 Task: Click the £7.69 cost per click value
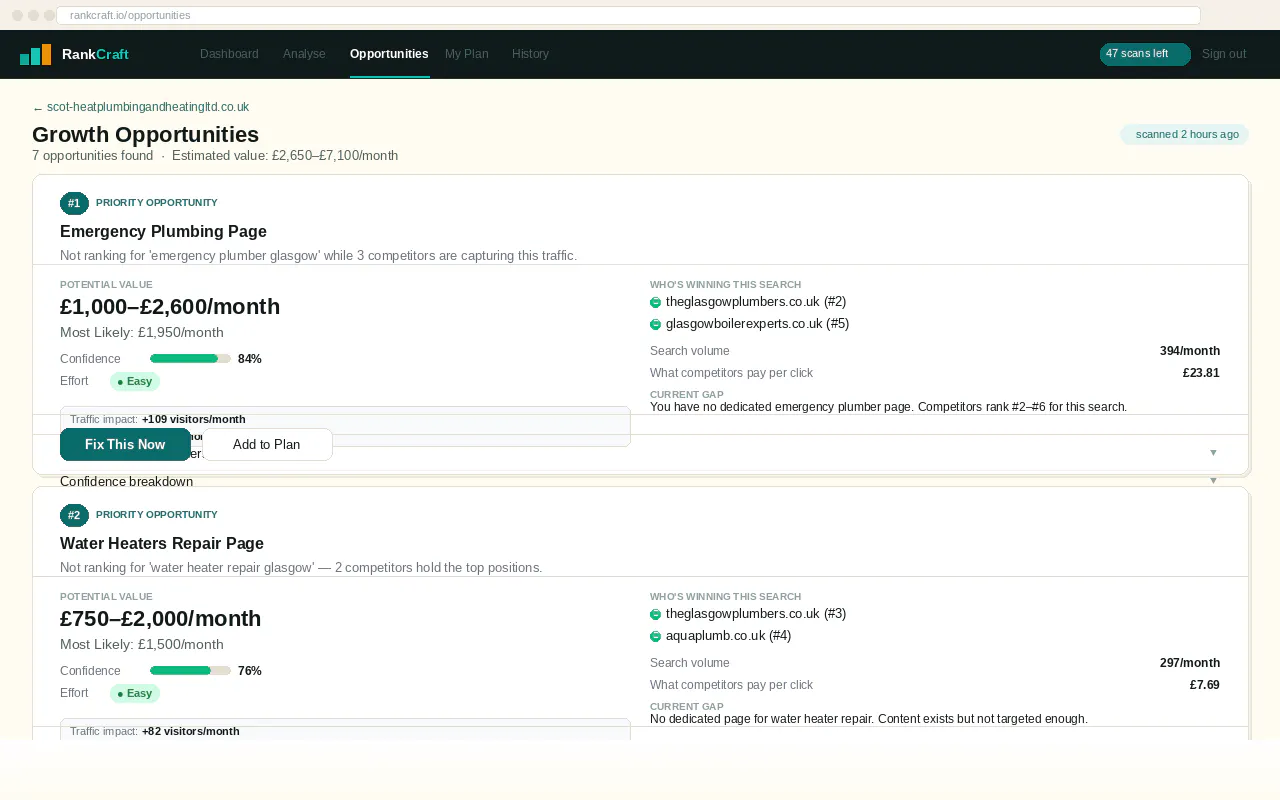tap(1205, 685)
